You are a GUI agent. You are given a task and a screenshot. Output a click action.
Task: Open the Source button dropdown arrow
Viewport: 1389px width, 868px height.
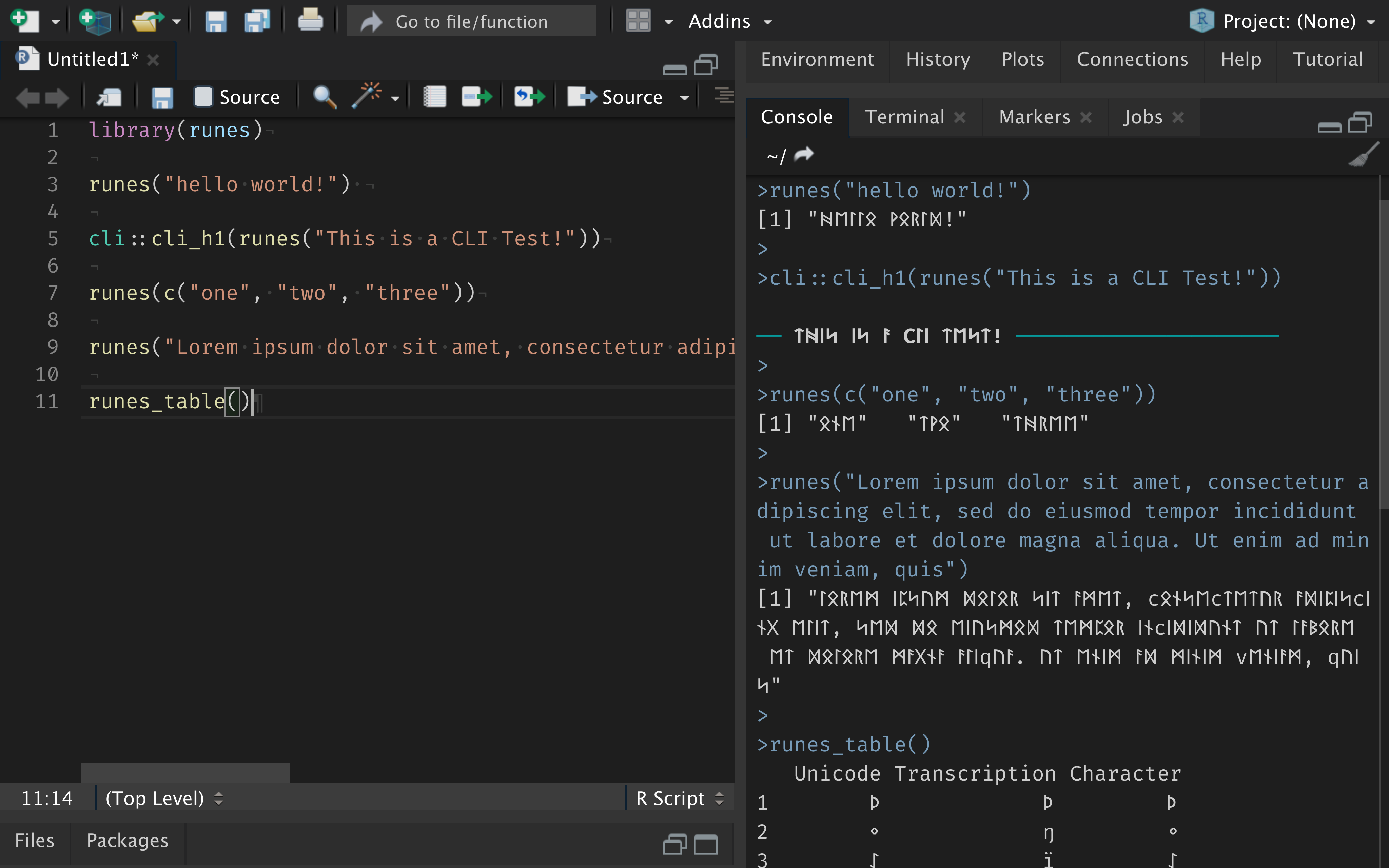pyautogui.click(x=684, y=98)
